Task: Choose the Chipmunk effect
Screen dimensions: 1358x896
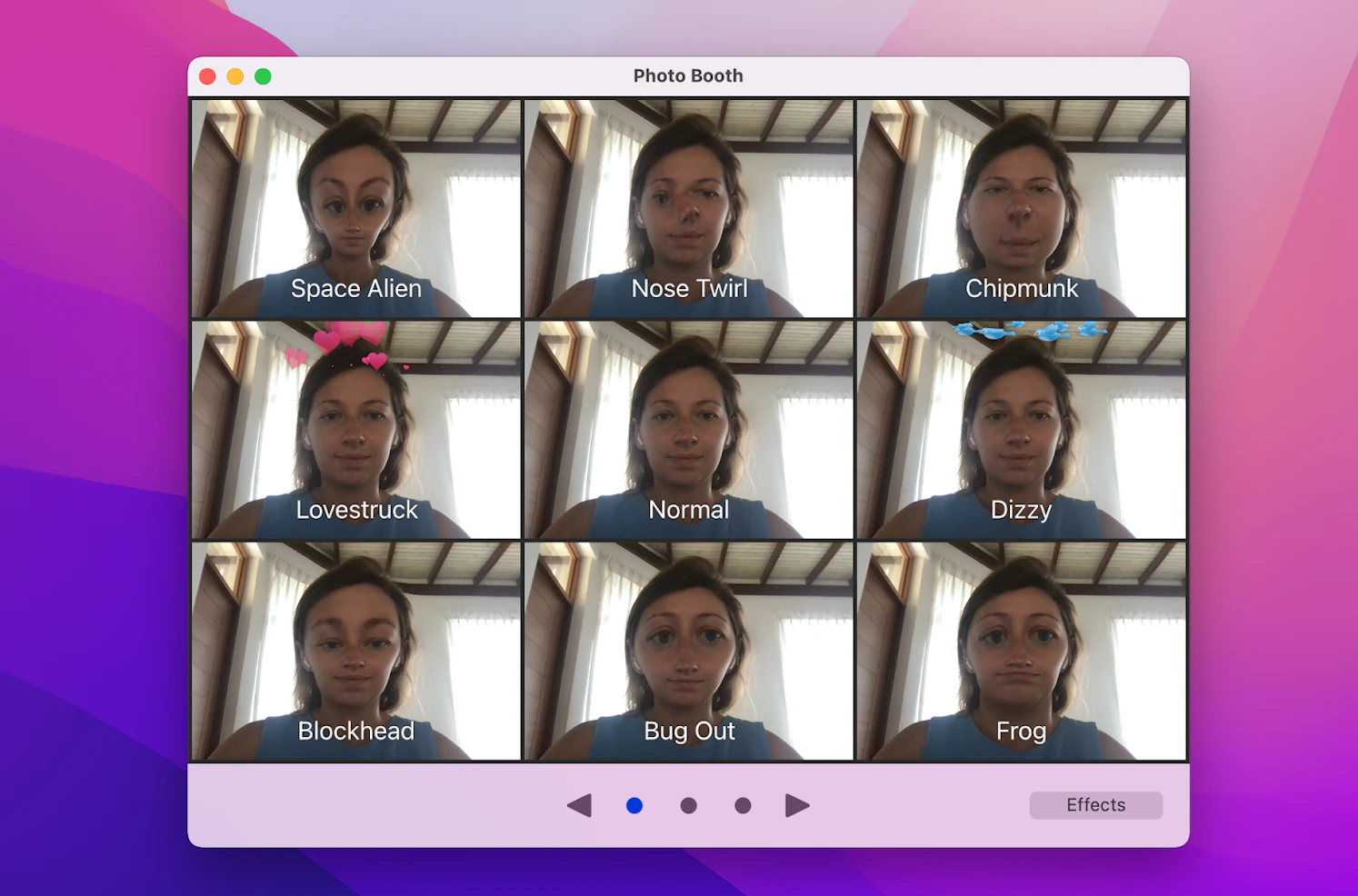Action: point(1022,209)
